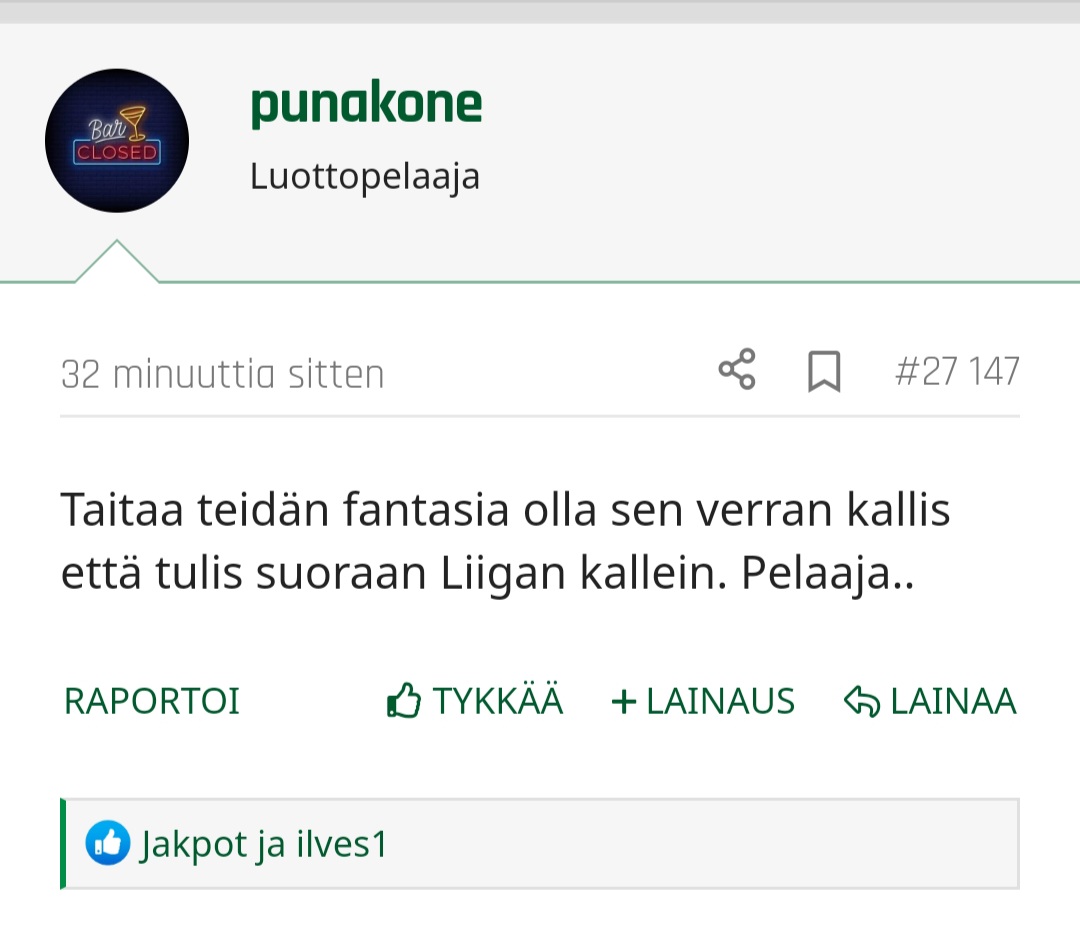The height and width of the screenshot is (932, 1080).
Task: Add post to multi-quote with LAINAUS
Action: (x=720, y=701)
